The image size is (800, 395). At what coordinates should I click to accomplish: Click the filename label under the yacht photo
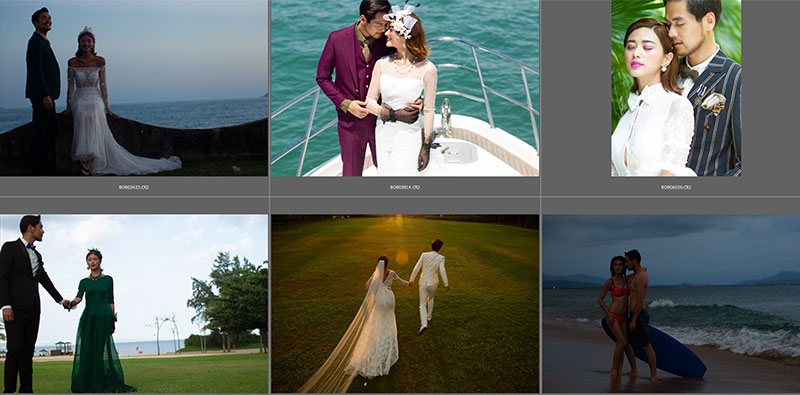click(x=405, y=187)
